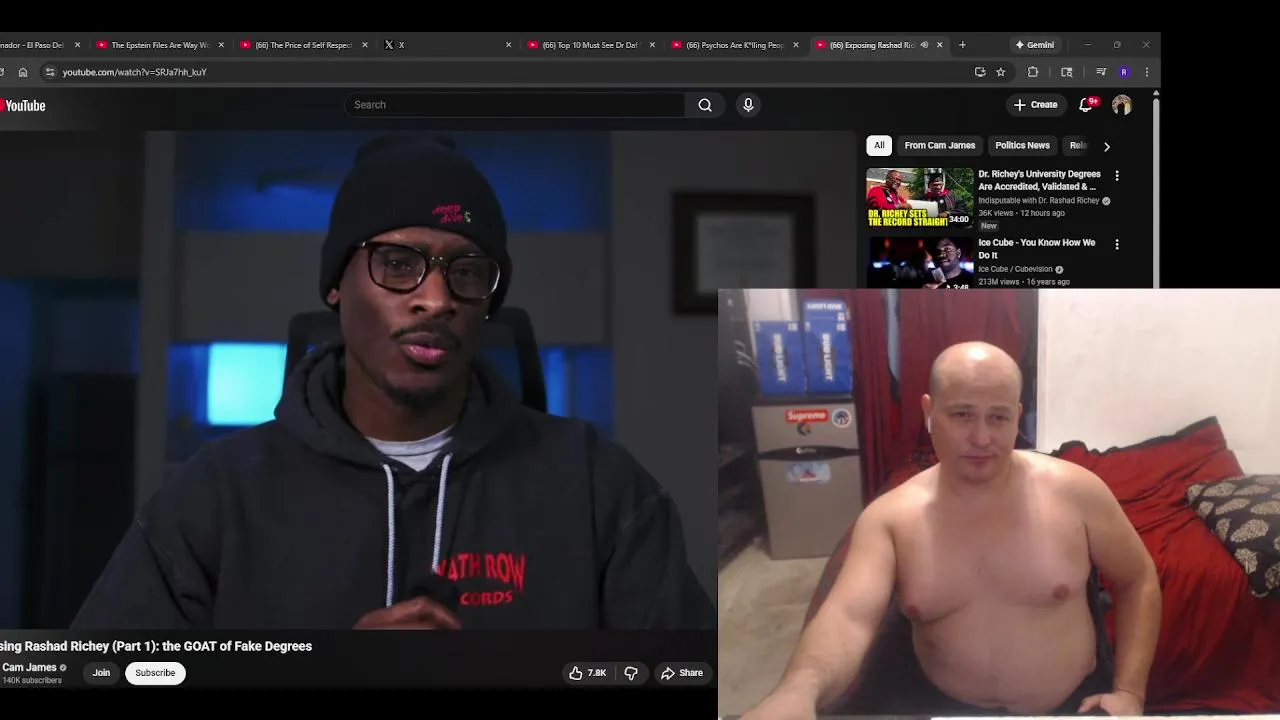Screen dimensions: 1280x720
Task: Click the YouTube Search field
Action: pyautogui.click(x=515, y=105)
